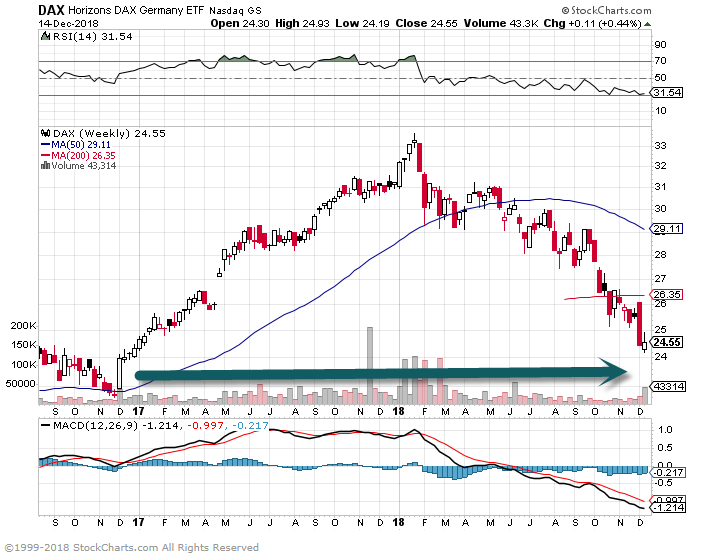The height and width of the screenshot is (557, 714).
Task: Click the 32 price axis label
Action: tap(660, 166)
